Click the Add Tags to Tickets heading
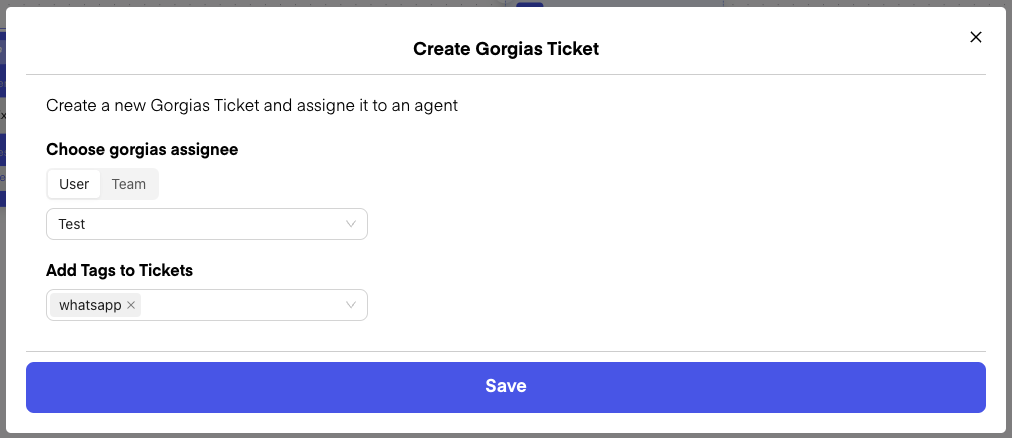This screenshot has height=438, width=1012. point(119,270)
